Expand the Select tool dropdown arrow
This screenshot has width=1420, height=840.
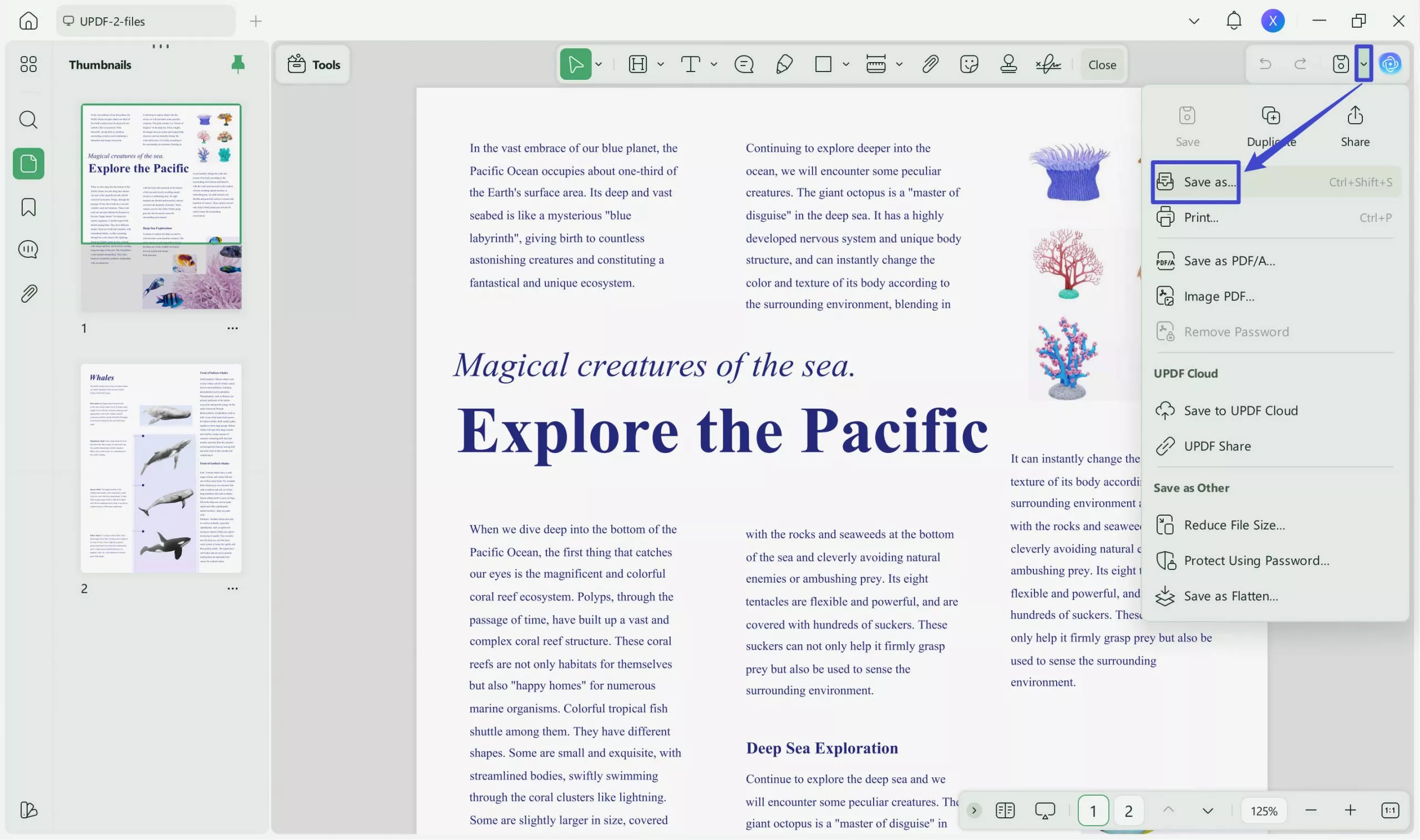click(x=599, y=64)
